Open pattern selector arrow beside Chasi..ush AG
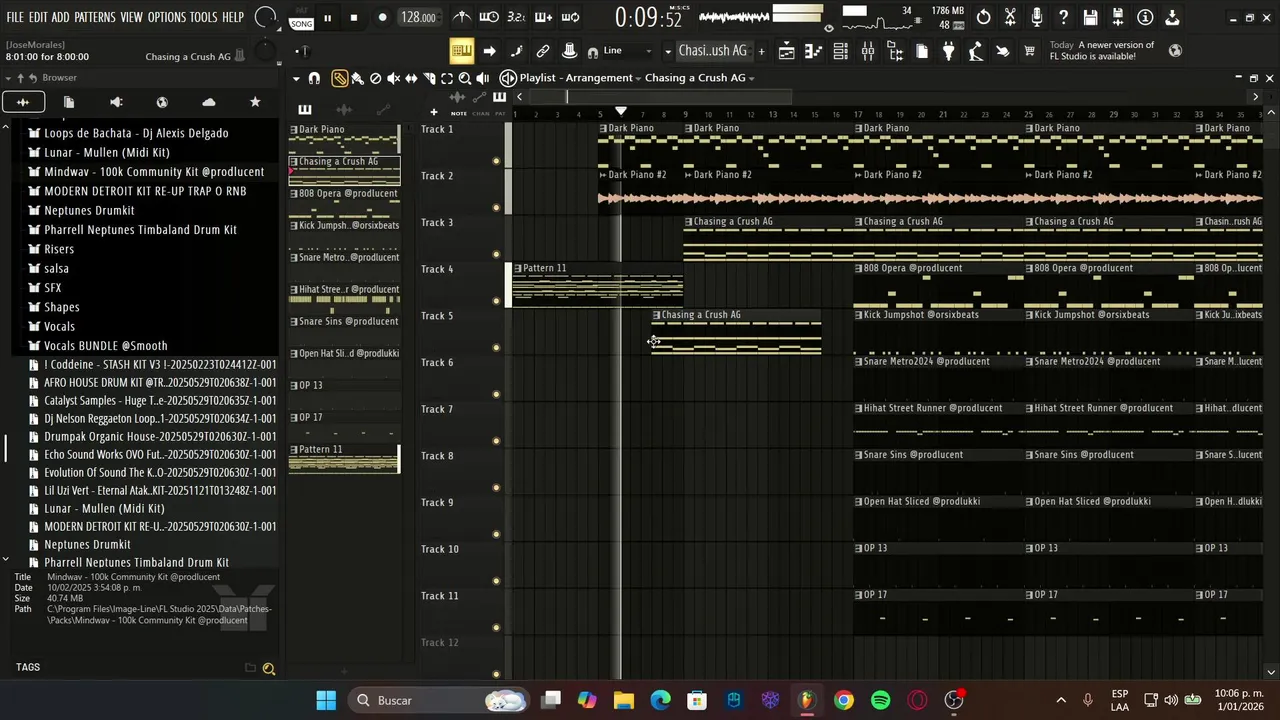This screenshot has height=720, width=1280. click(x=668, y=51)
